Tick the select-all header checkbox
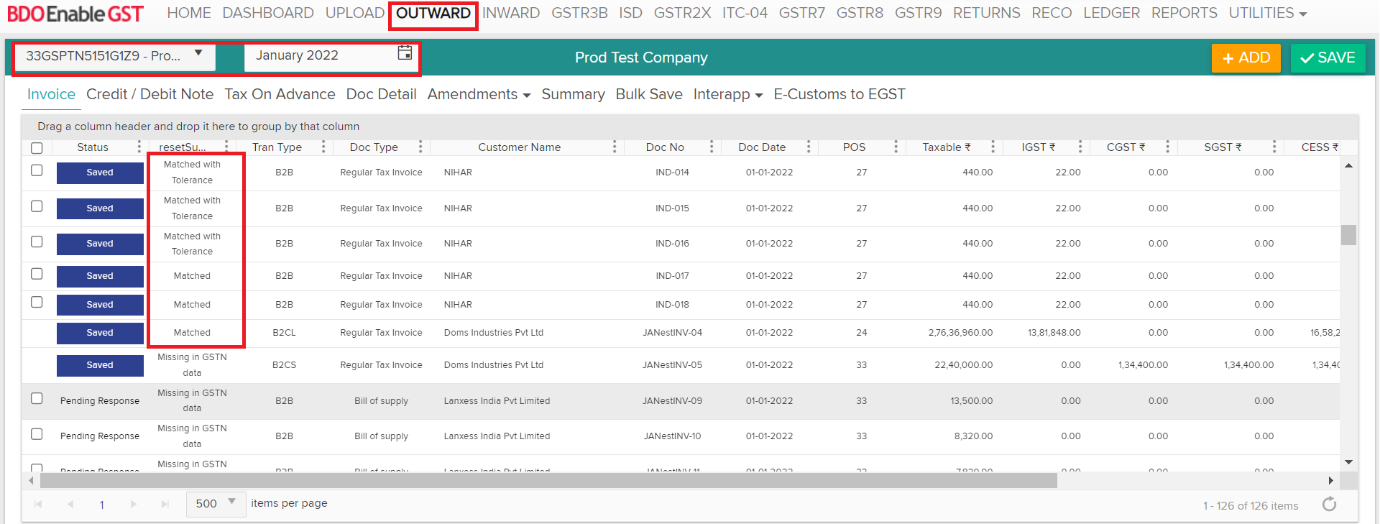Image resolution: width=1380 pixels, height=524 pixels. [37, 148]
